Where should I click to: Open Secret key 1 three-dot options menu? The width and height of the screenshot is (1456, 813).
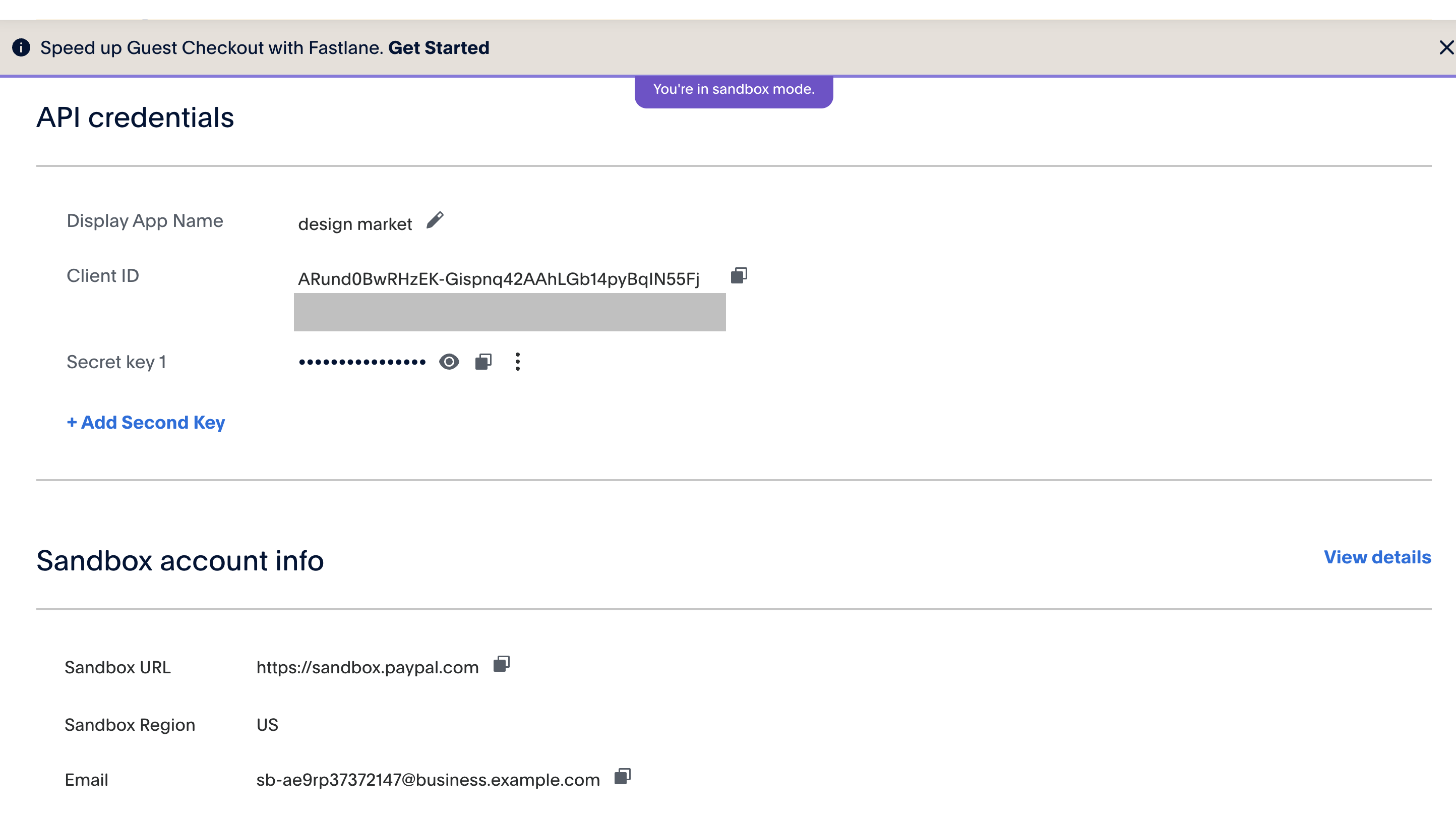click(x=517, y=362)
